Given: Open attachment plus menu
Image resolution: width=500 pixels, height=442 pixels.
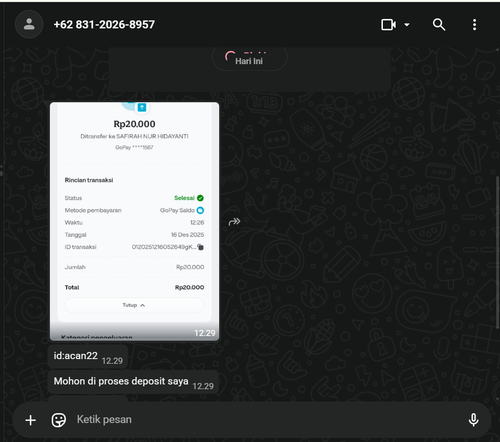Looking at the screenshot, I should [x=31, y=420].
